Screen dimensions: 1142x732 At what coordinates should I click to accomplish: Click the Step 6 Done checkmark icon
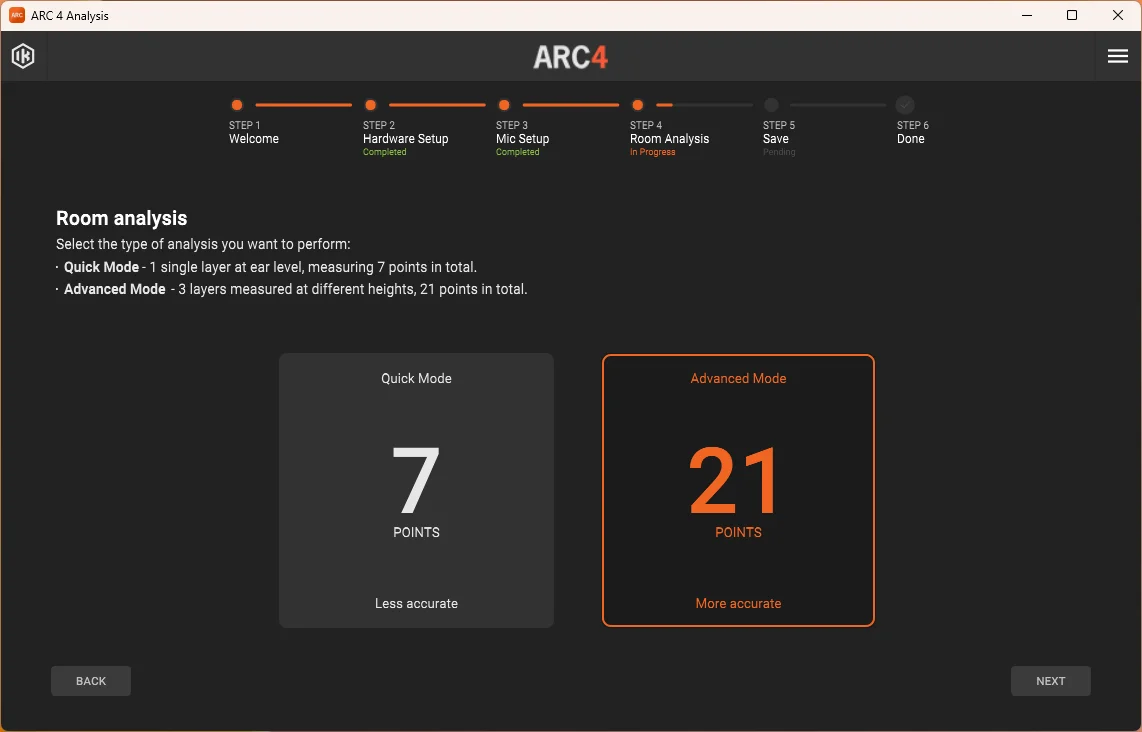905,105
